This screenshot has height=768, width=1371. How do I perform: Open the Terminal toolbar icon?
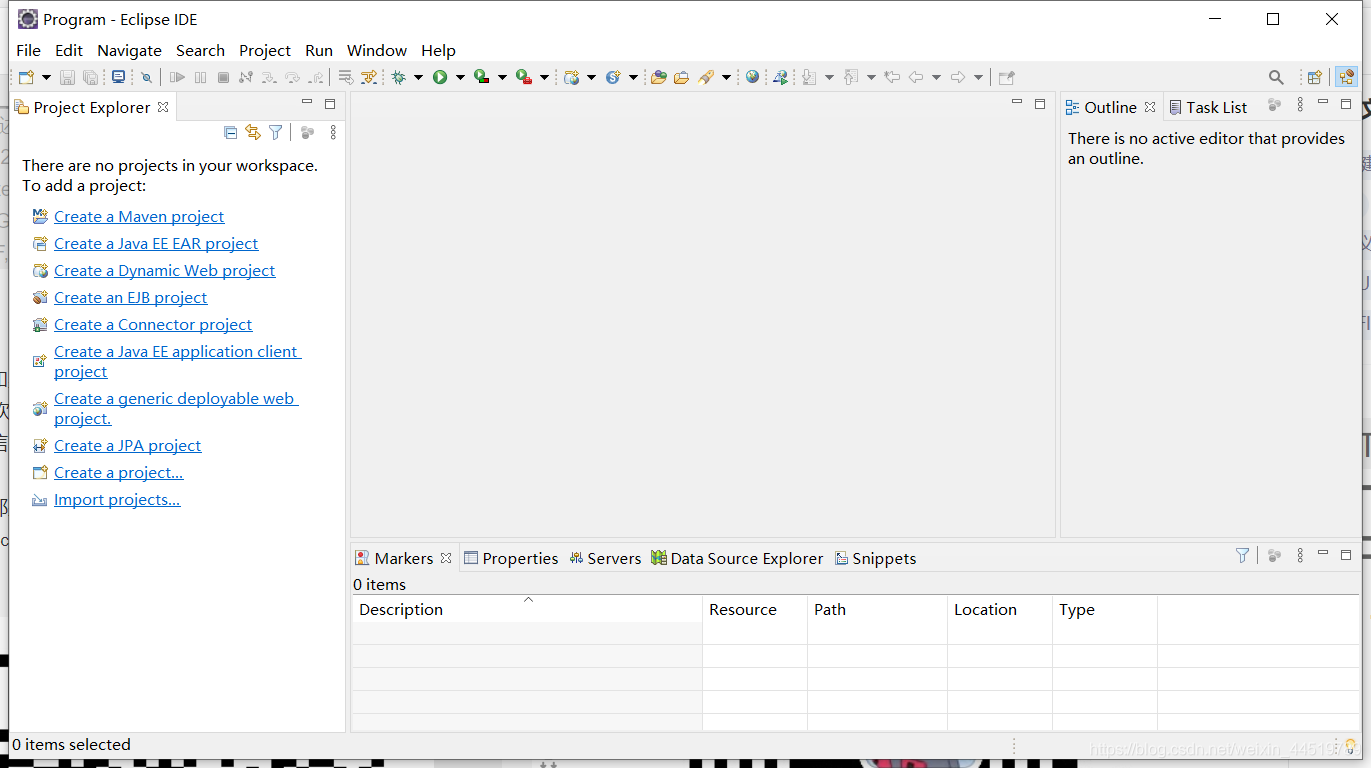pyautogui.click(x=119, y=77)
